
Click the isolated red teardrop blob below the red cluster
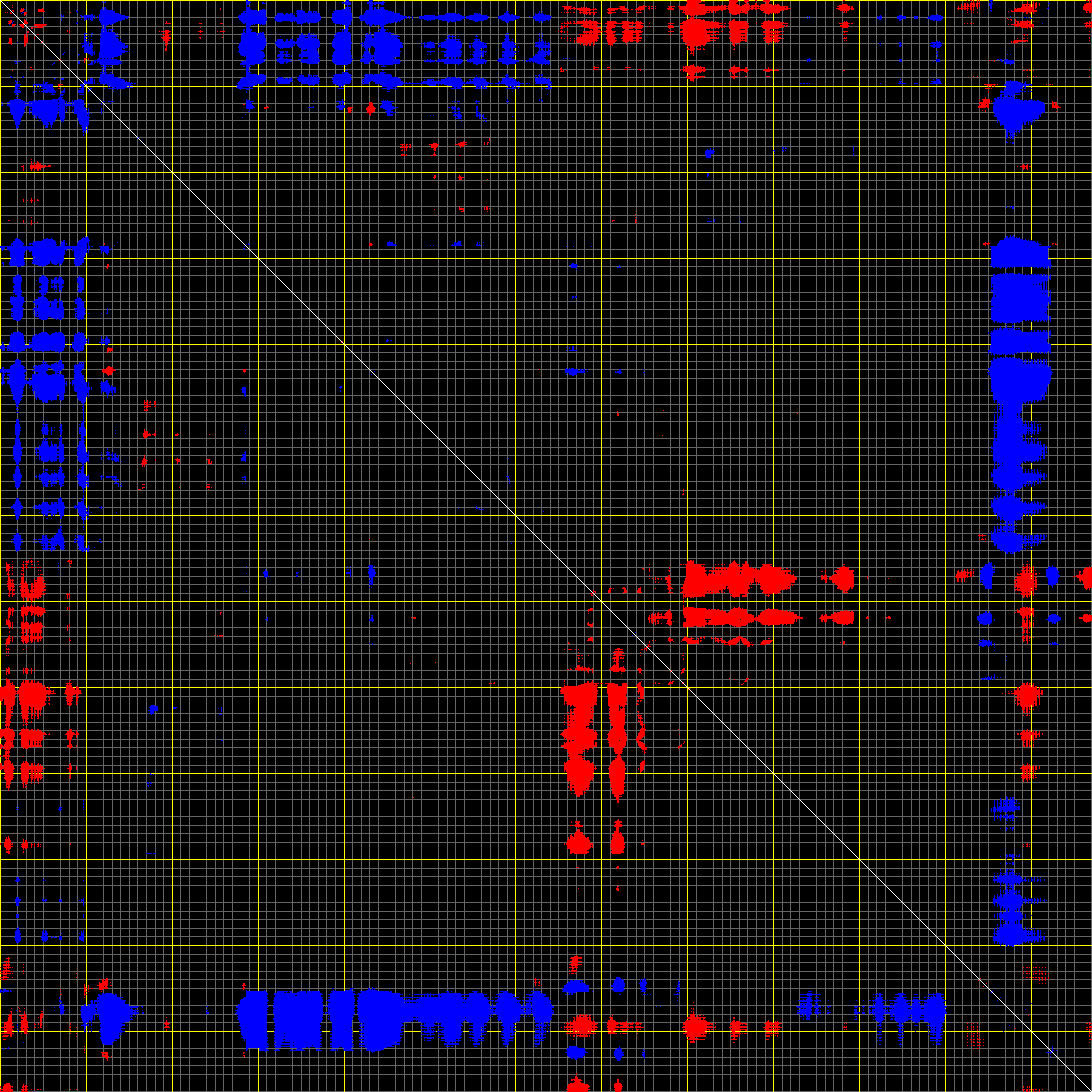[579, 840]
